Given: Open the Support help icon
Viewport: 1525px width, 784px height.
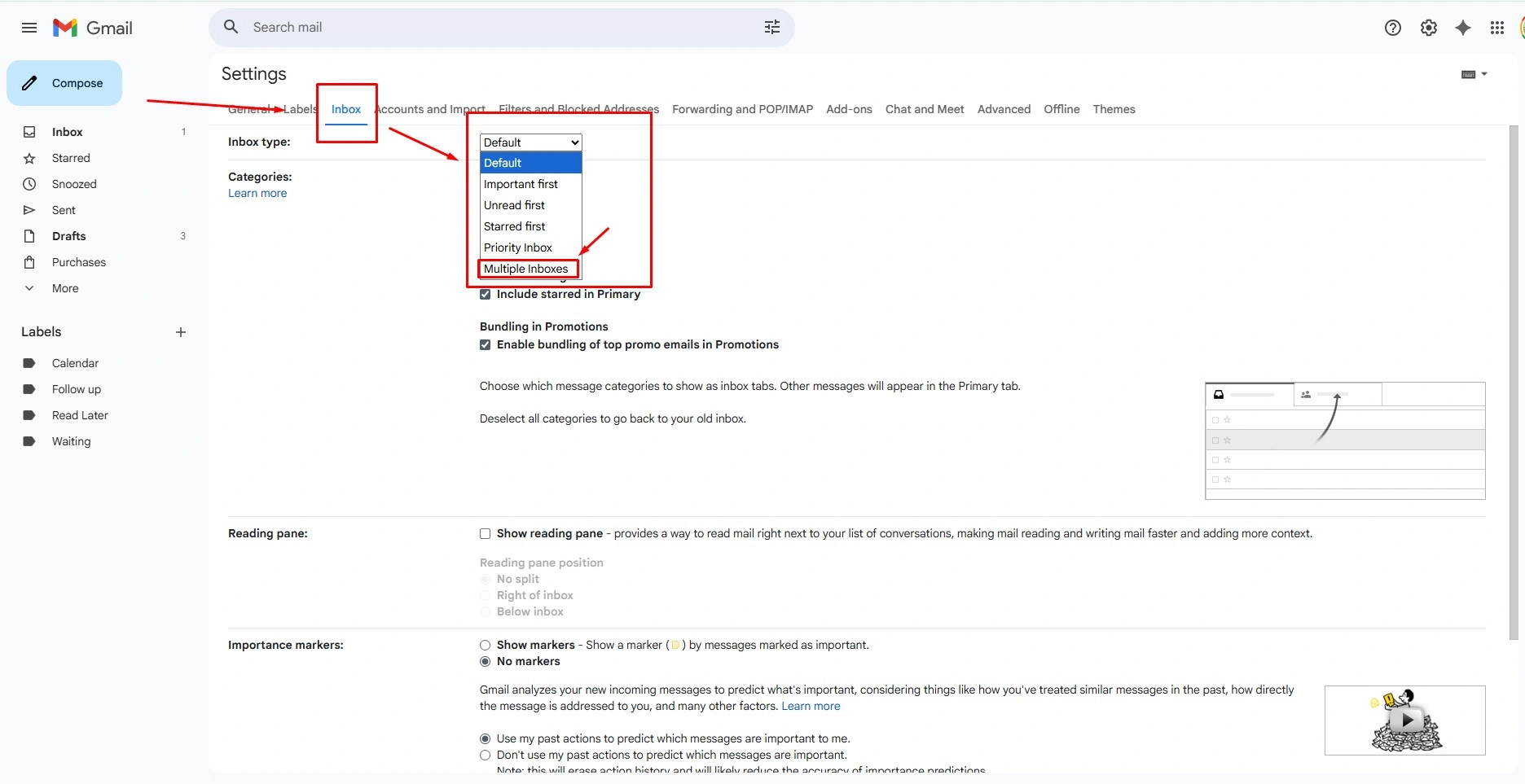Looking at the screenshot, I should click(x=1393, y=28).
